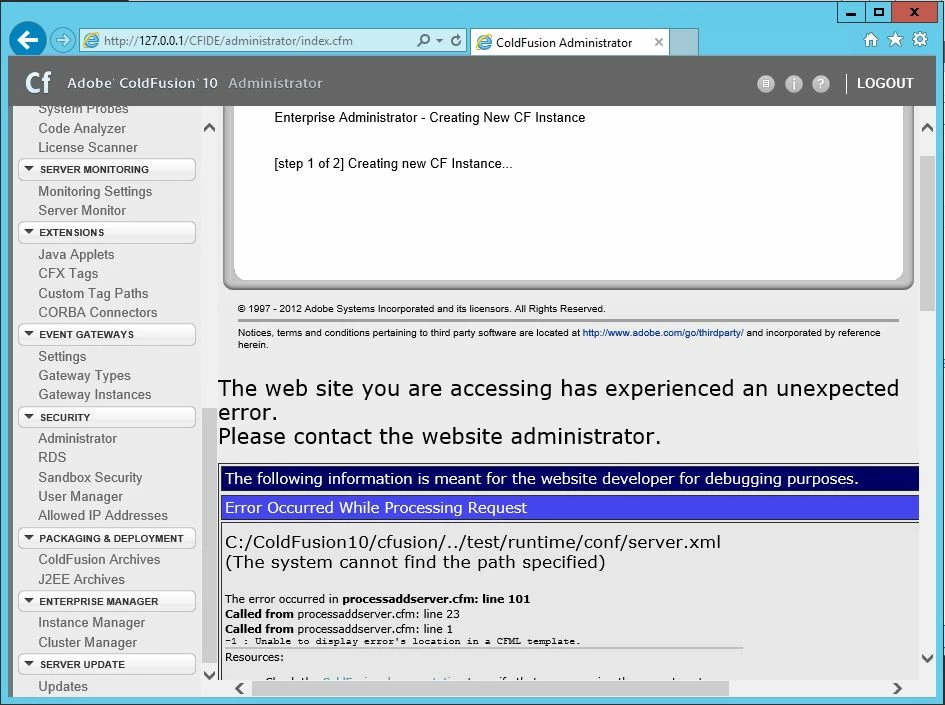Open CORBA Connectors page
945x705 pixels.
coord(98,312)
